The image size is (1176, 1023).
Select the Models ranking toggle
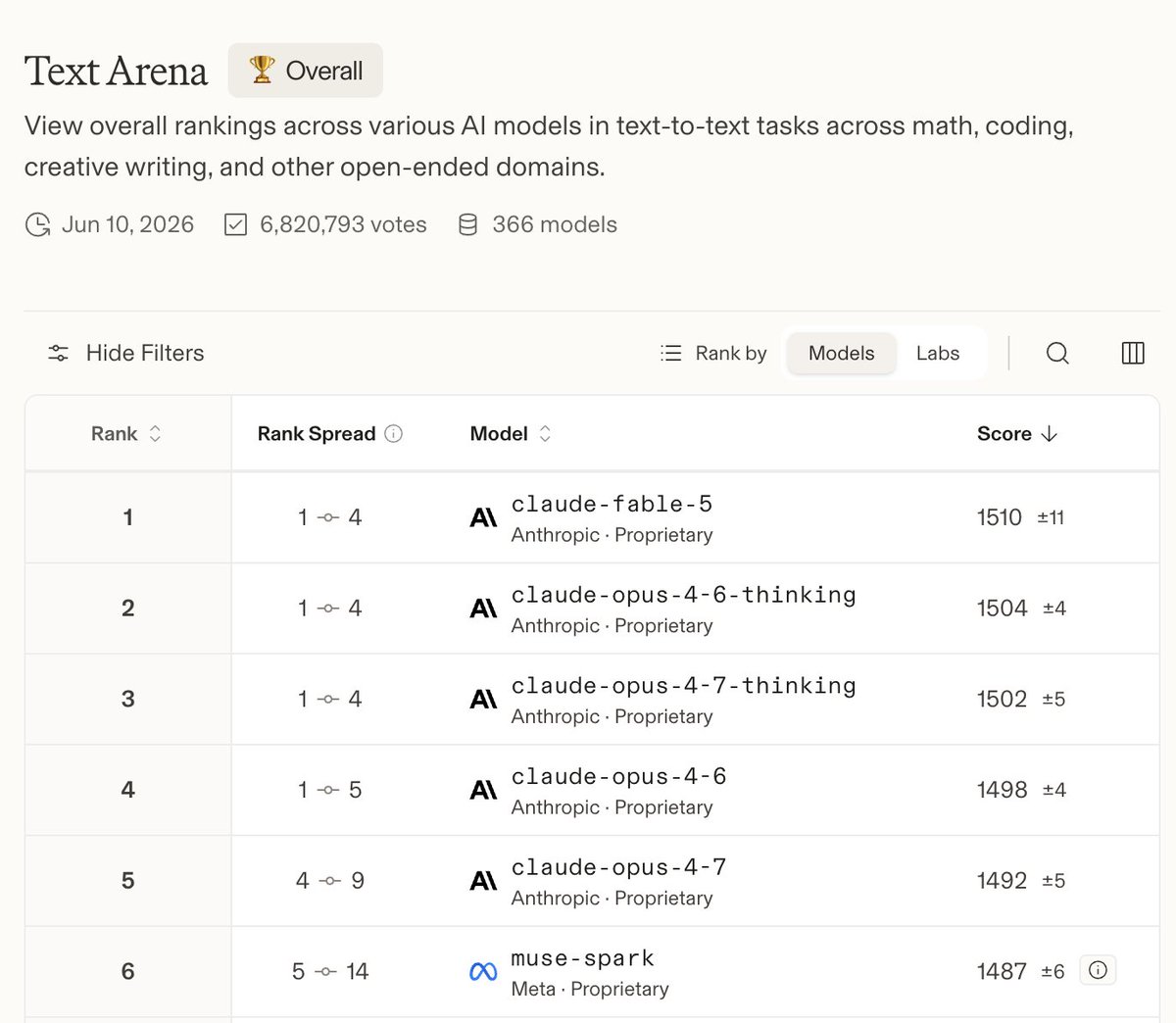(841, 353)
